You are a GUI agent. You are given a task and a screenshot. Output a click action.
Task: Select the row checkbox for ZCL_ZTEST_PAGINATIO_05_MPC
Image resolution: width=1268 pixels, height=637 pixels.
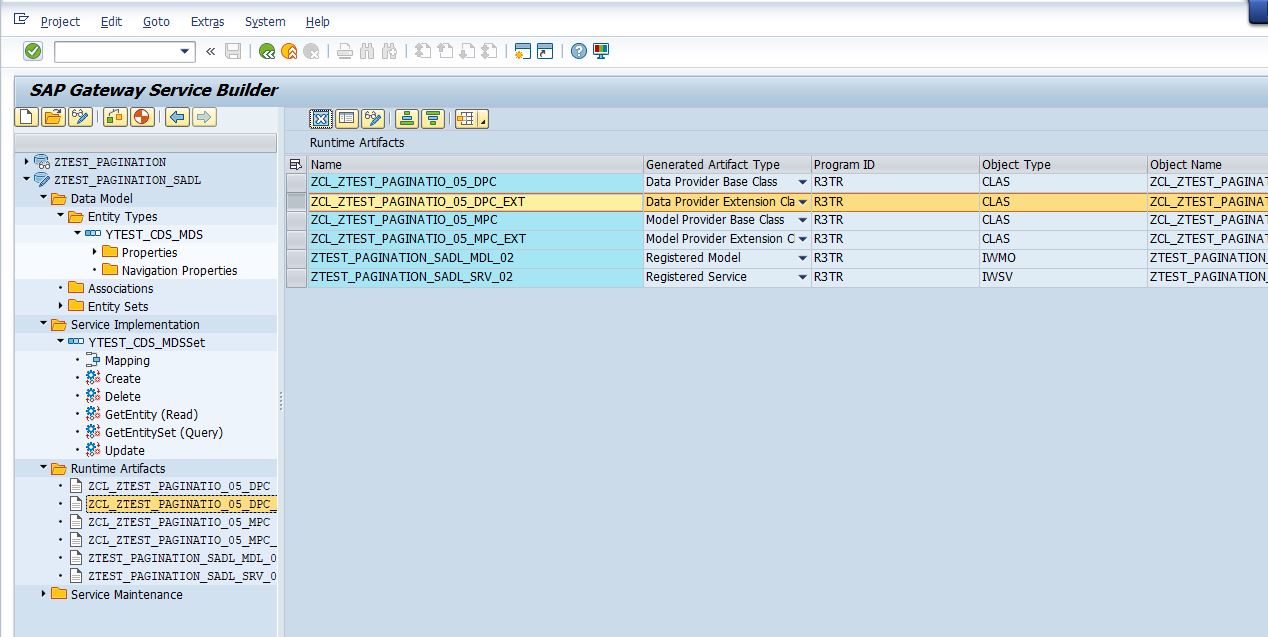[295, 219]
